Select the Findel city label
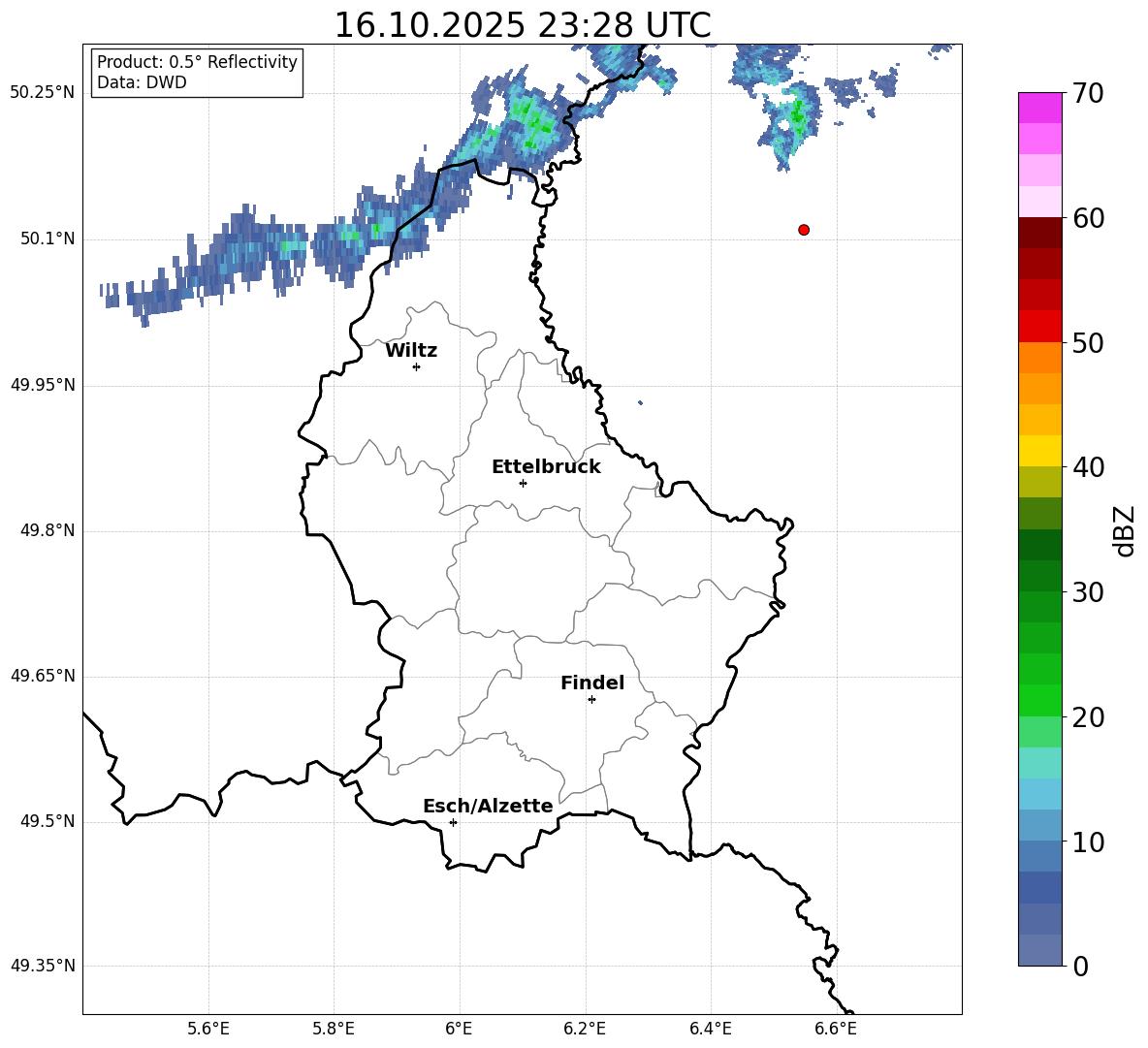Viewport: 1148px width, 1048px height. (592, 683)
